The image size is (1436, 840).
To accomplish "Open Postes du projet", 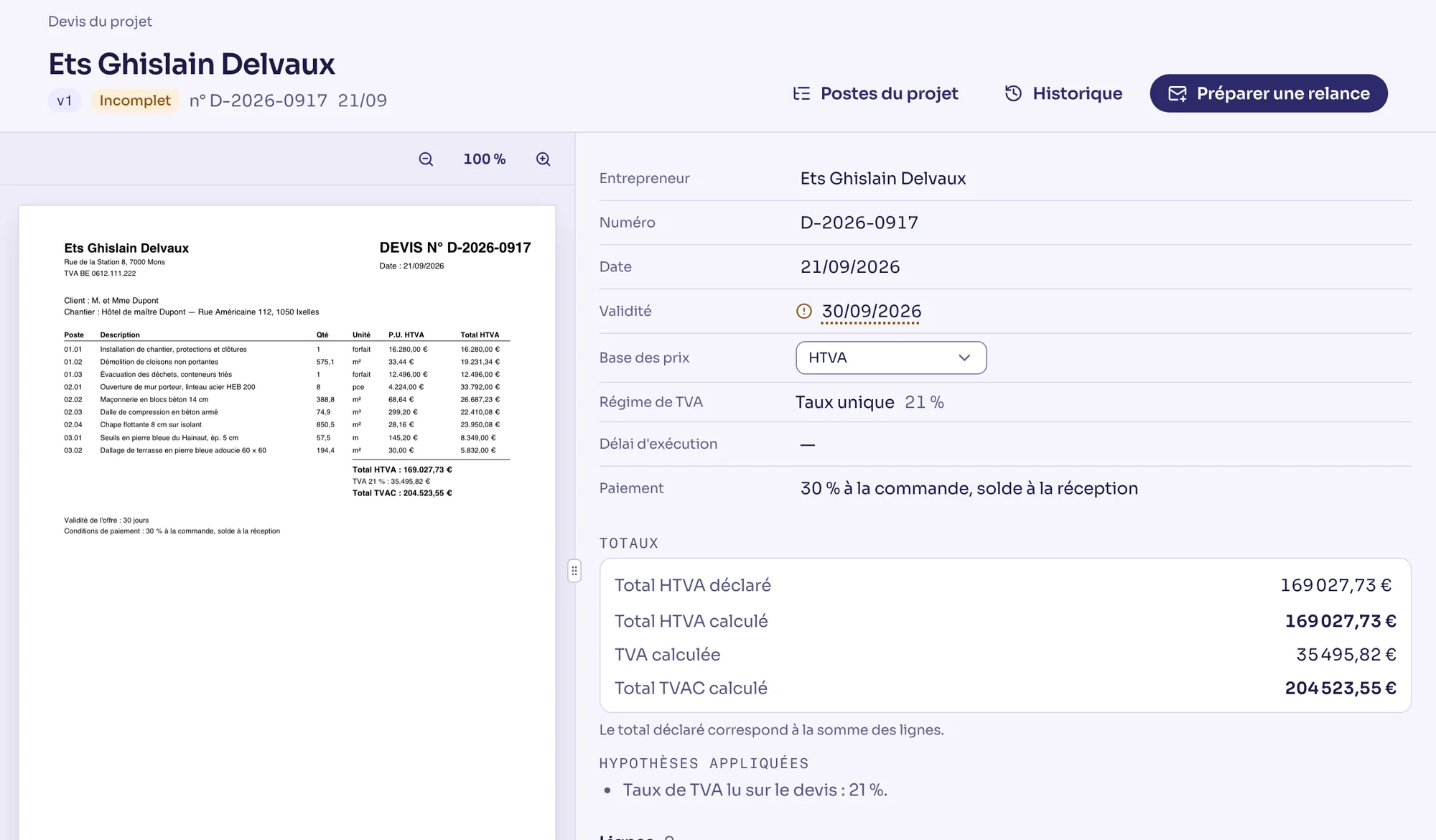I will click(876, 93).
